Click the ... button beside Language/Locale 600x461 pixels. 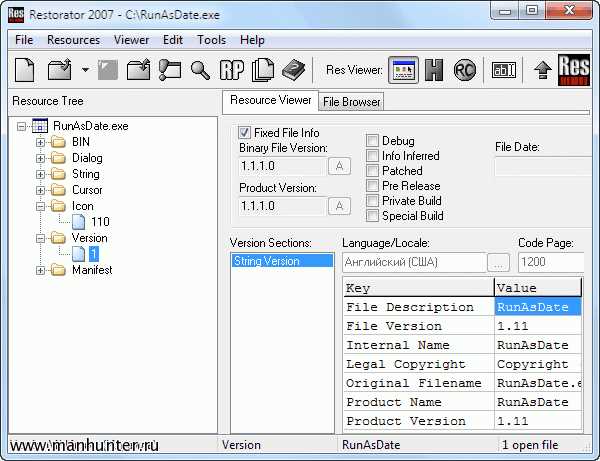498,262
